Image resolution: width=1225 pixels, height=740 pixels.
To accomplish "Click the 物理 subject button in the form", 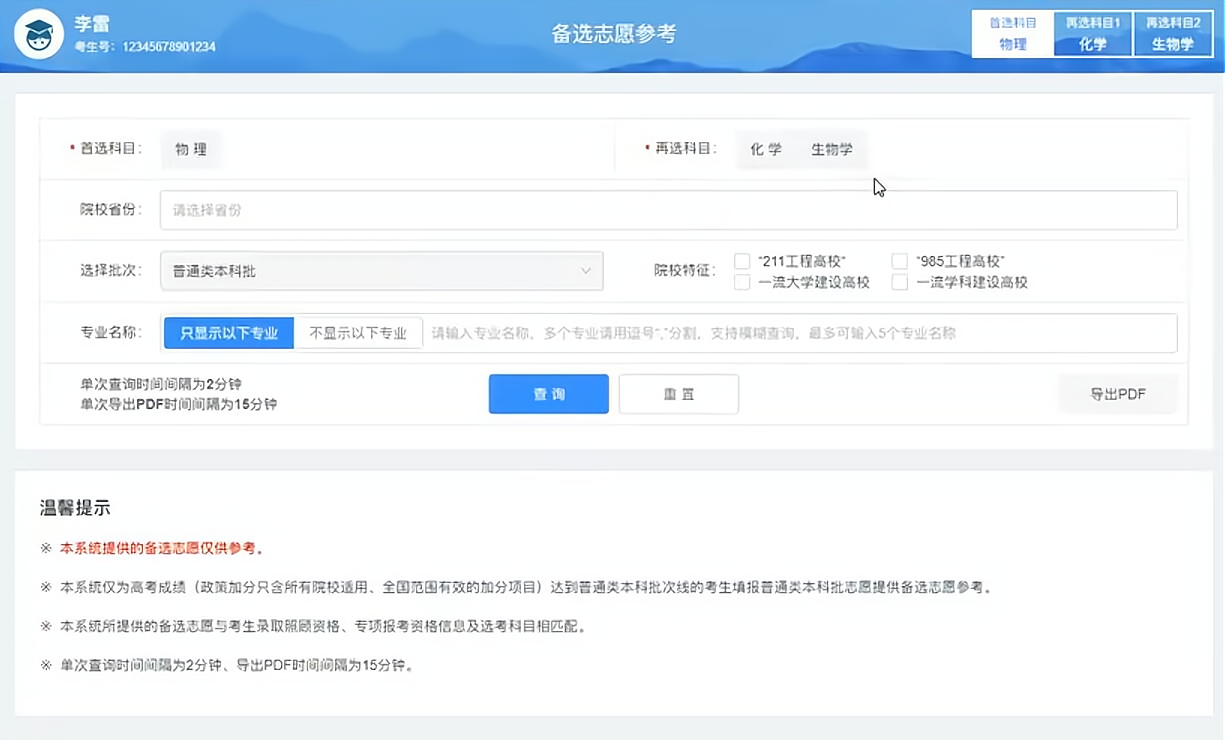I will [x=190, y=149].
